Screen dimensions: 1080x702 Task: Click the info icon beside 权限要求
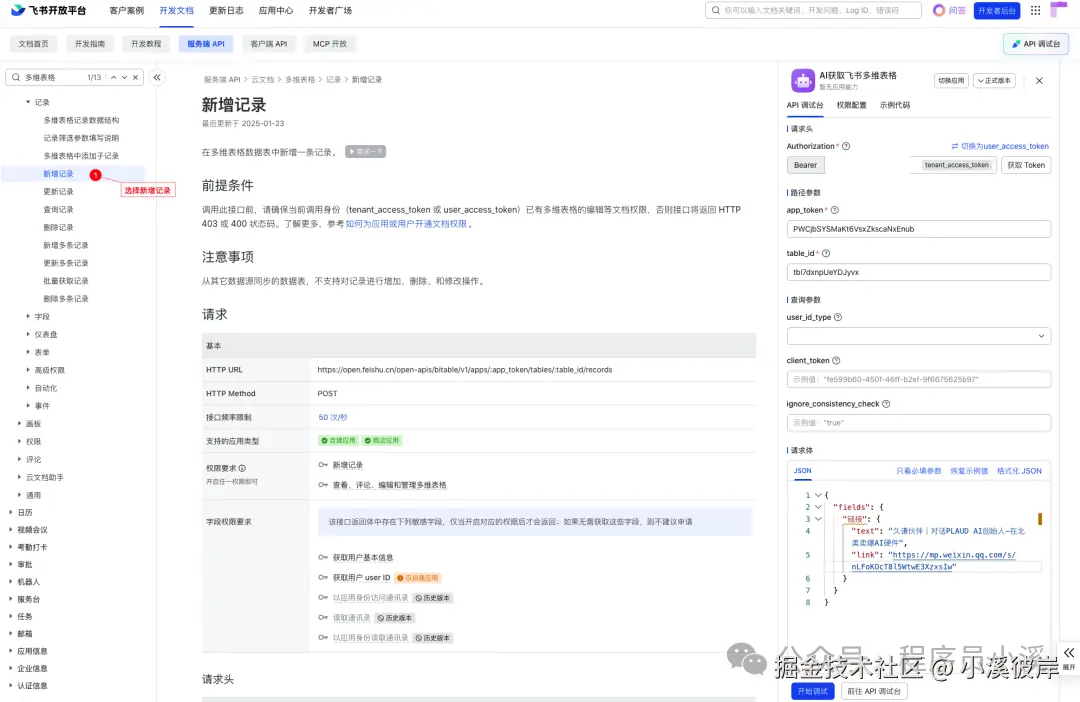(242, 468)
